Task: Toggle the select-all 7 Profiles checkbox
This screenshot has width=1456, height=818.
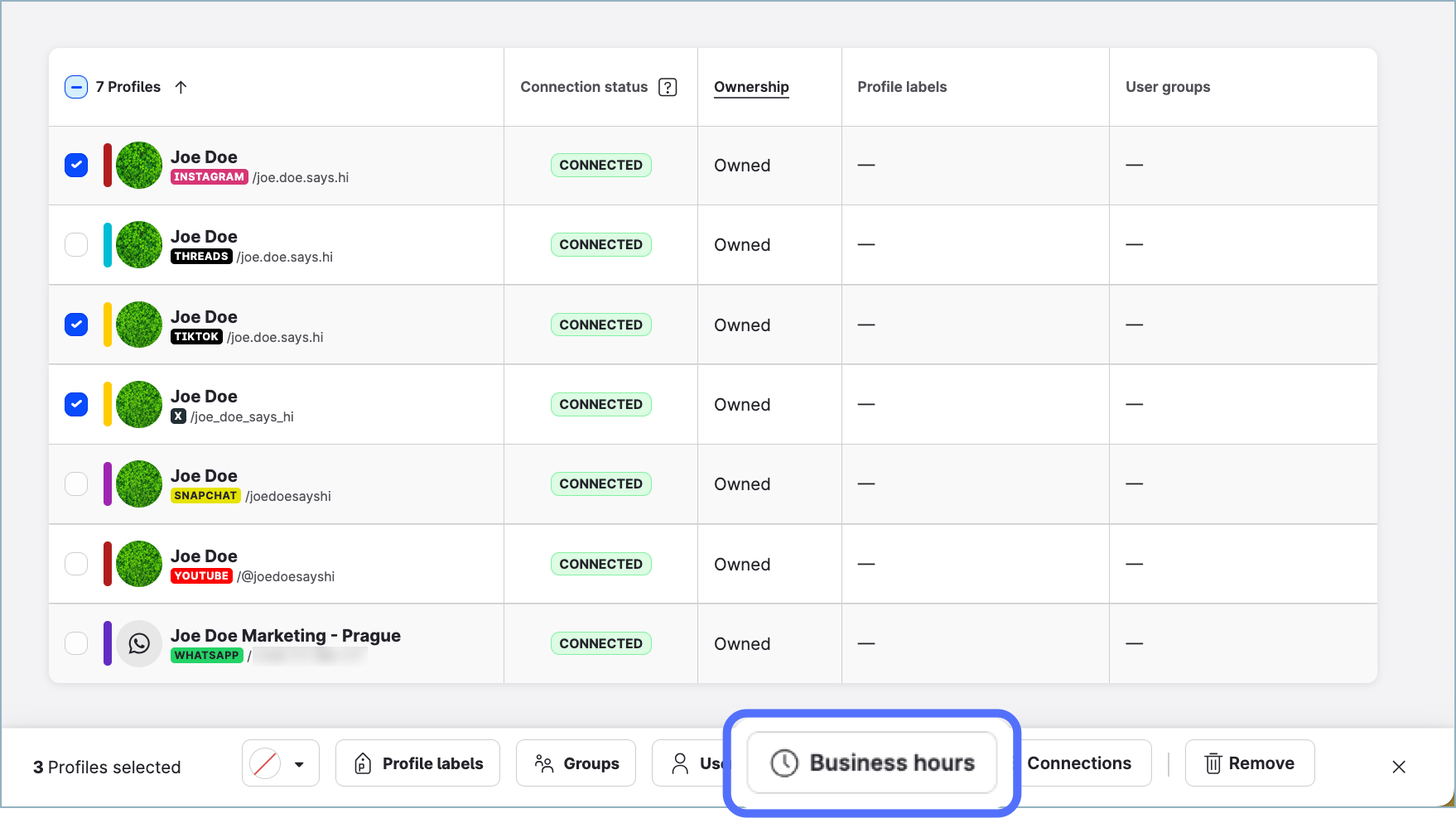Action: pos(76,87)
